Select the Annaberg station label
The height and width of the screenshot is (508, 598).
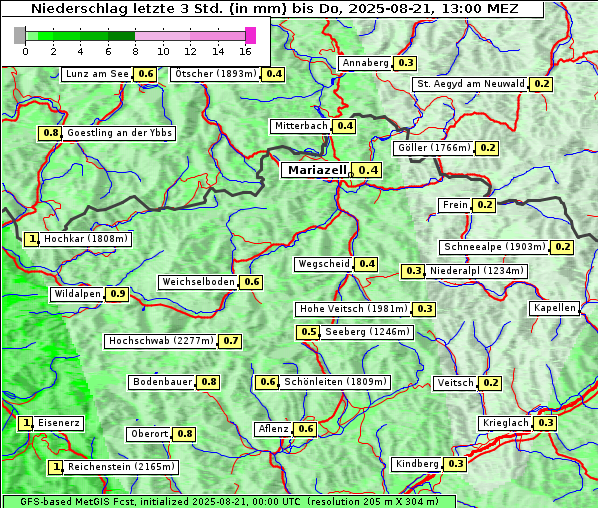coord(365,63)
